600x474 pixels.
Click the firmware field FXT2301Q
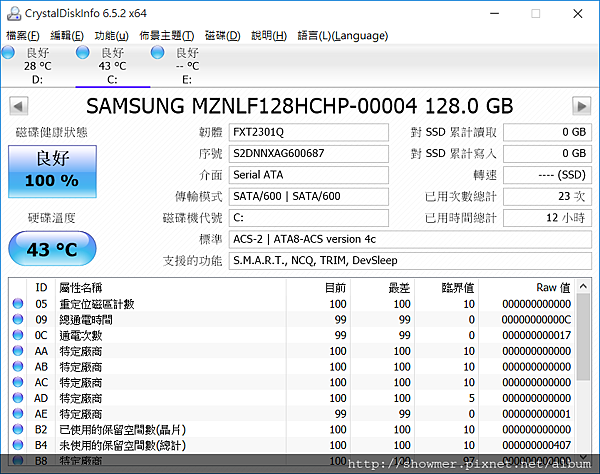tap(309, 132)
